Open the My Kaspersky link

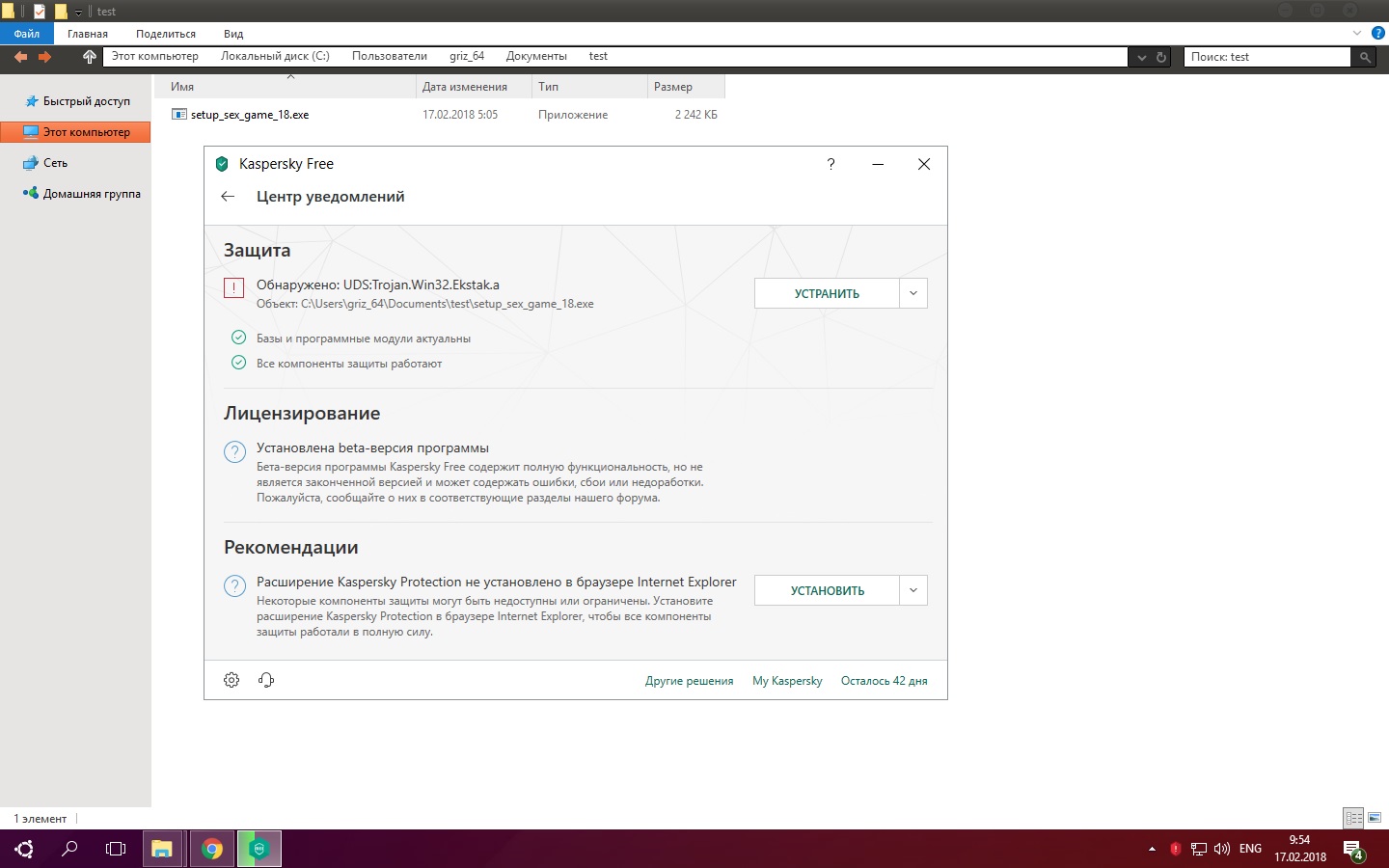(x=787, y=681)
